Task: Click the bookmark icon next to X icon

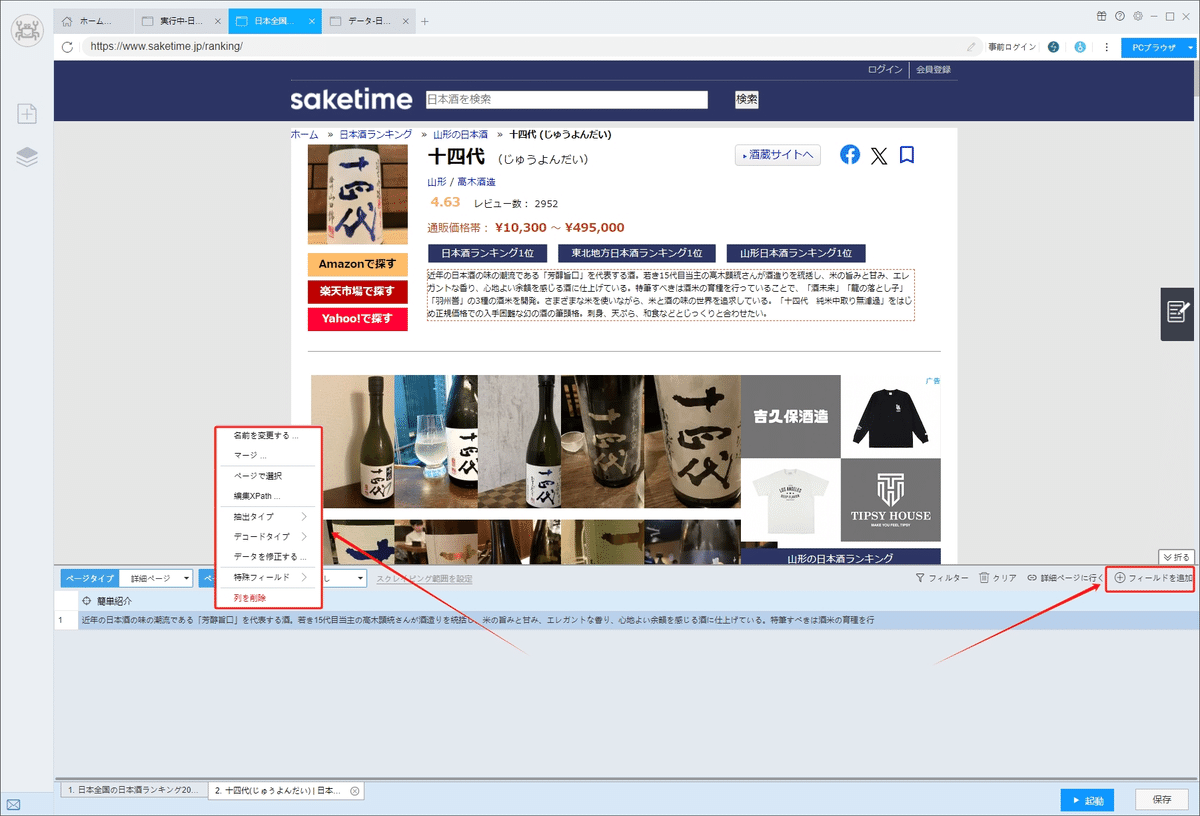Action: coord(907,155)
